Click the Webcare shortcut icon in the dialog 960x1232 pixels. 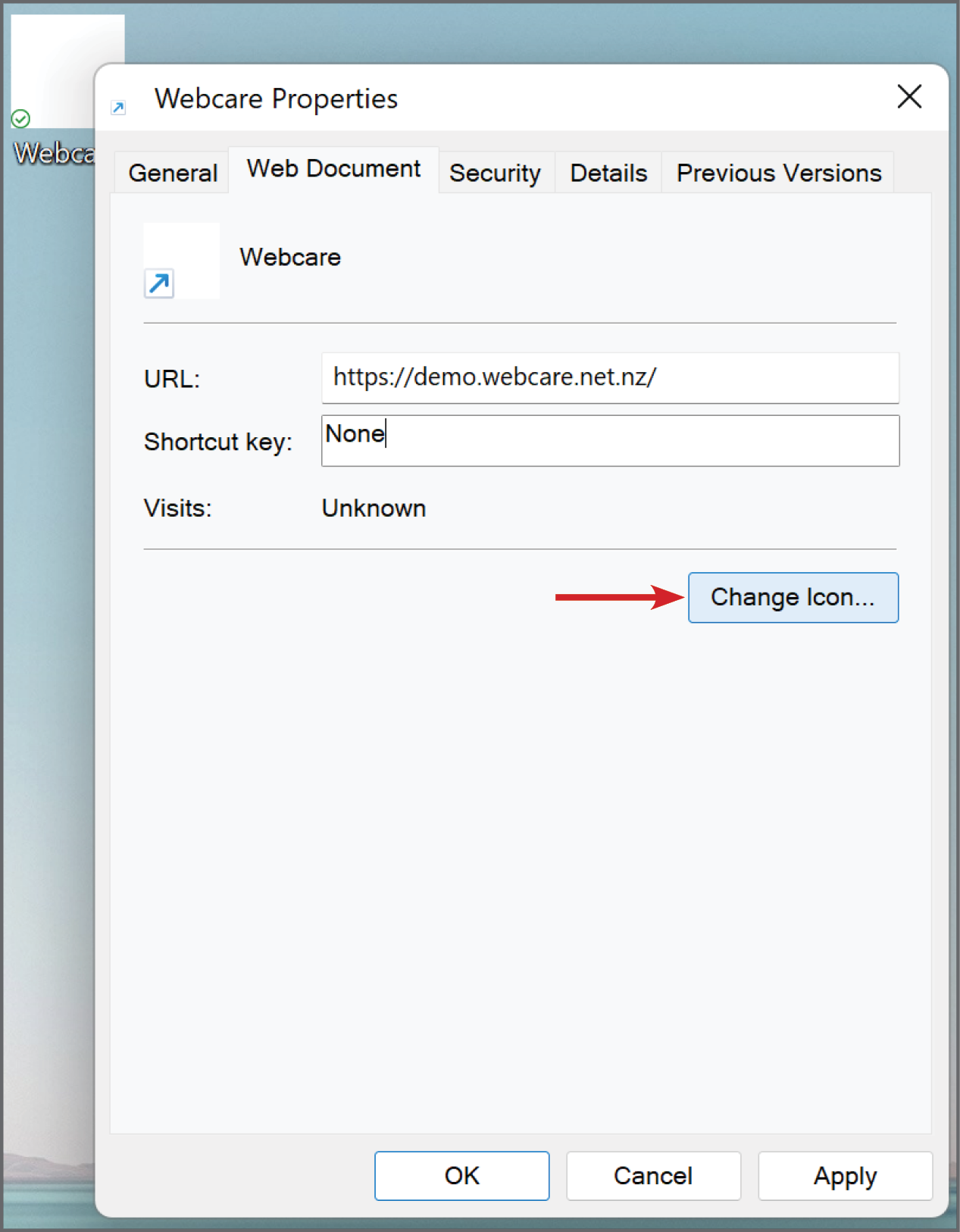point(181,261)
